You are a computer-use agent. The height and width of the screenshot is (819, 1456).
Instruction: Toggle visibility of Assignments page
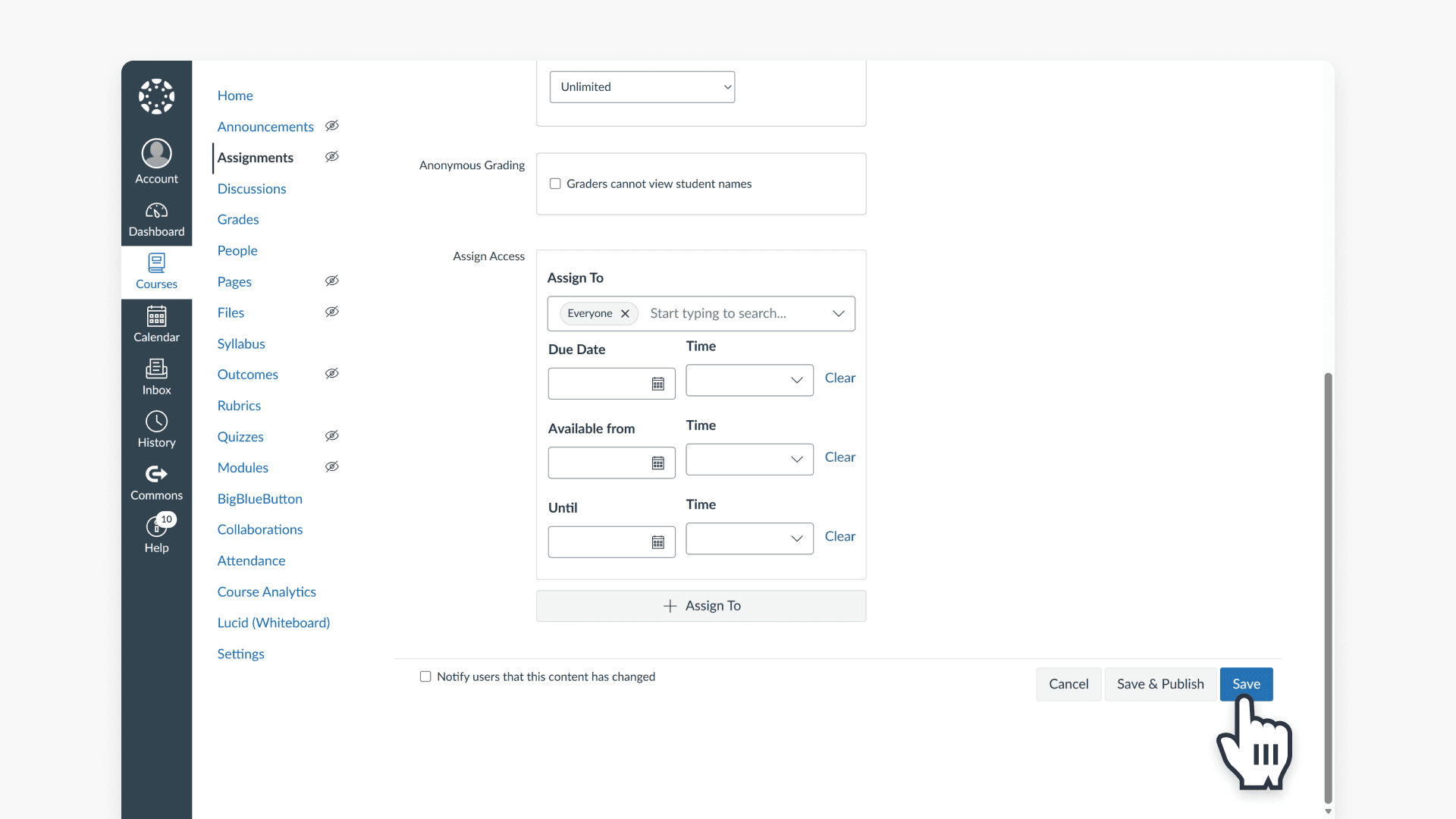[331, 157]
